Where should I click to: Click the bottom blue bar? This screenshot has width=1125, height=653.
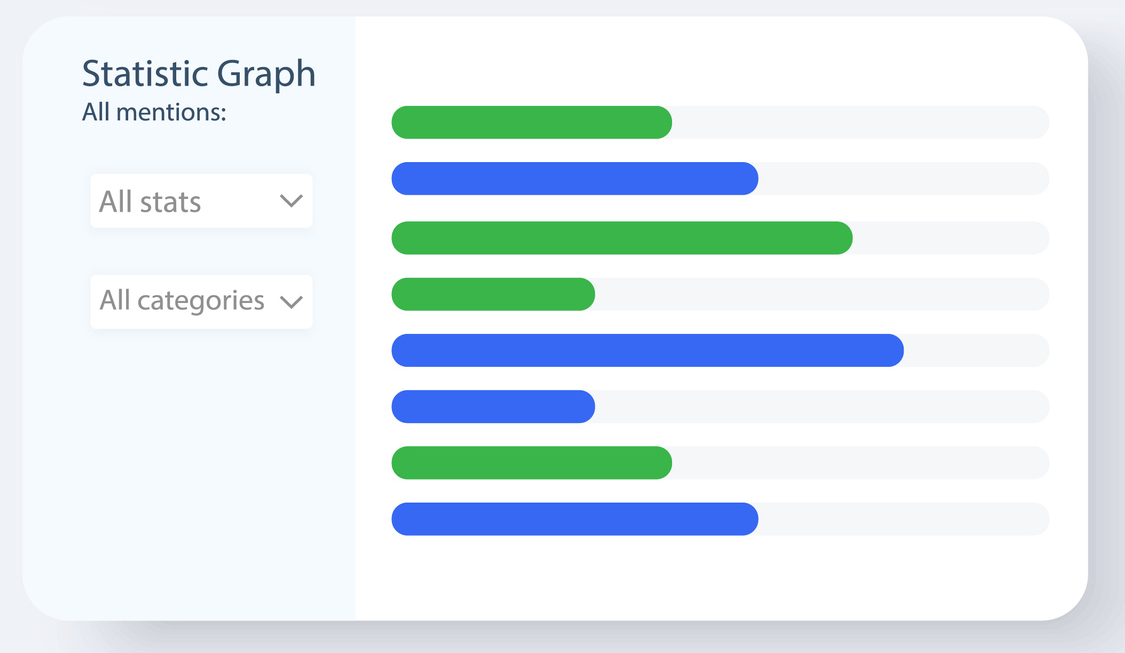pyautogui.click(x=574, y=519)
